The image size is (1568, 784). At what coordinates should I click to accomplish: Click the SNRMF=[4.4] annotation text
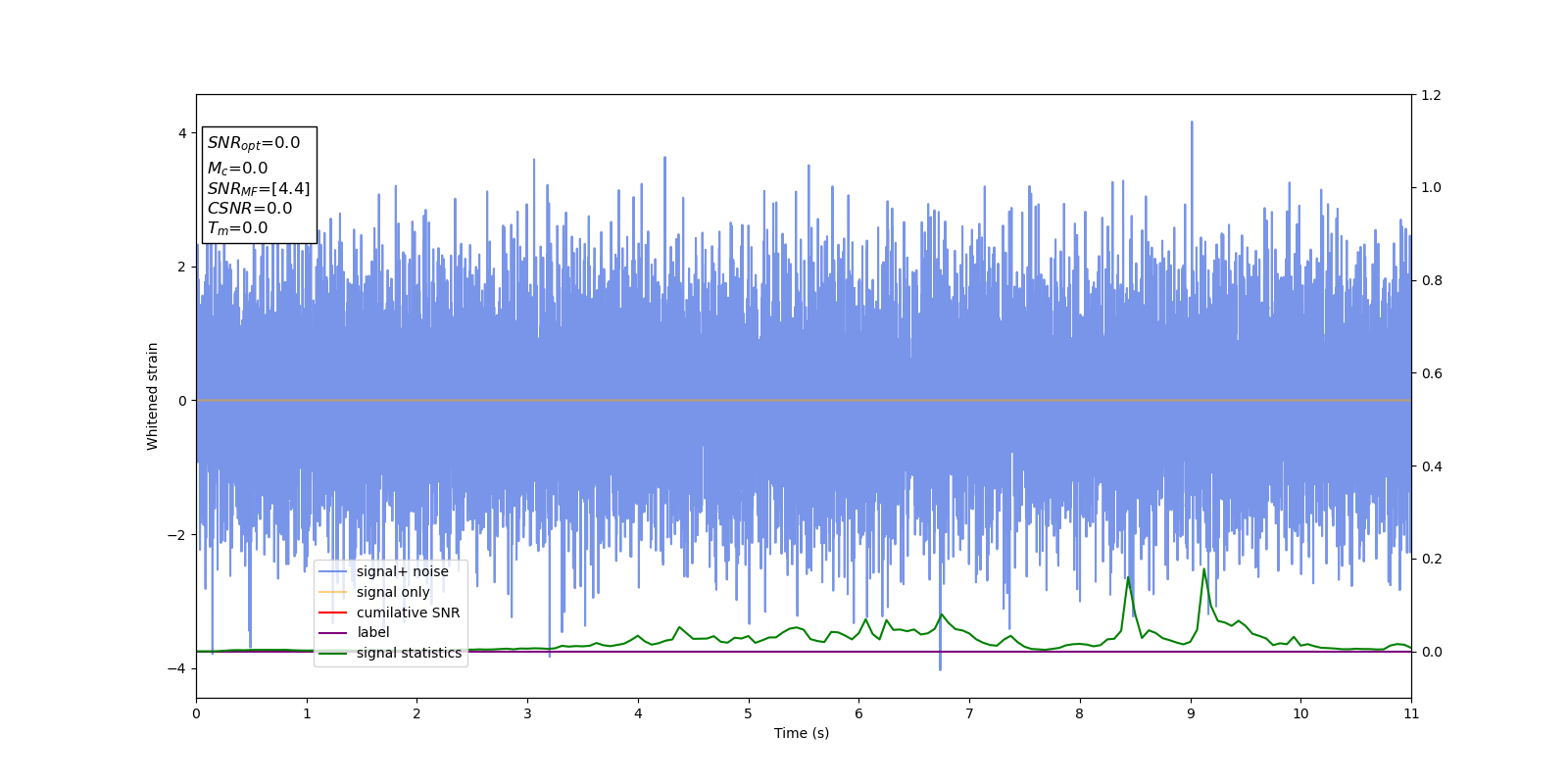point(259,189)
